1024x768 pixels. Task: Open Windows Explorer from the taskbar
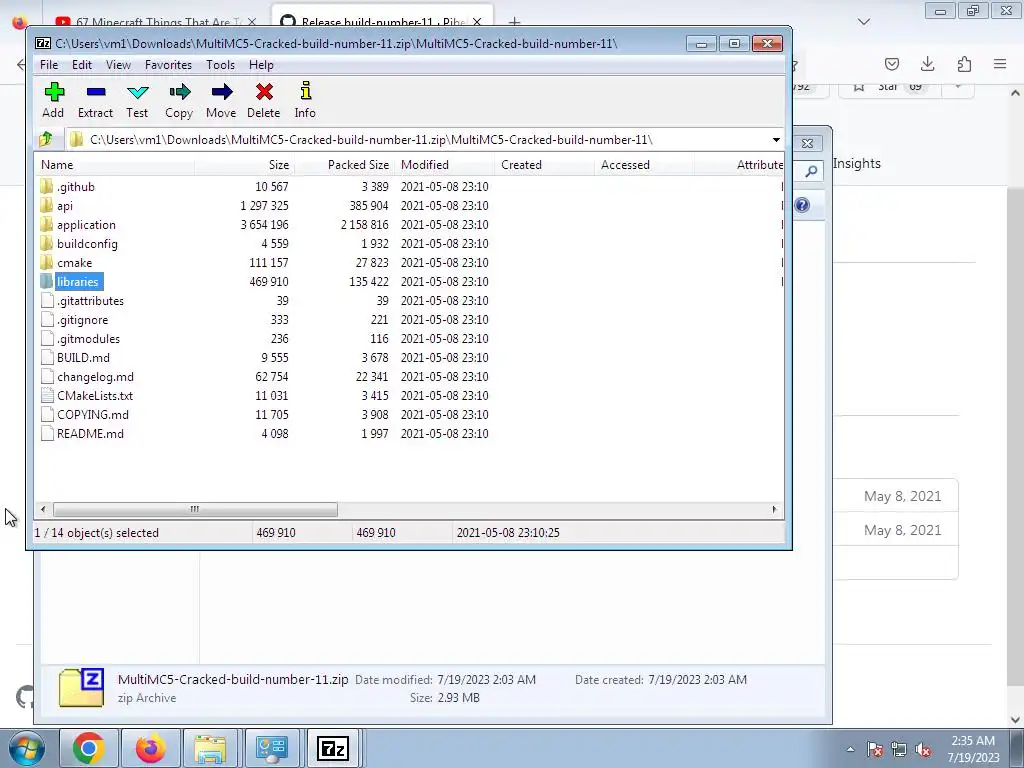(210, 748)
